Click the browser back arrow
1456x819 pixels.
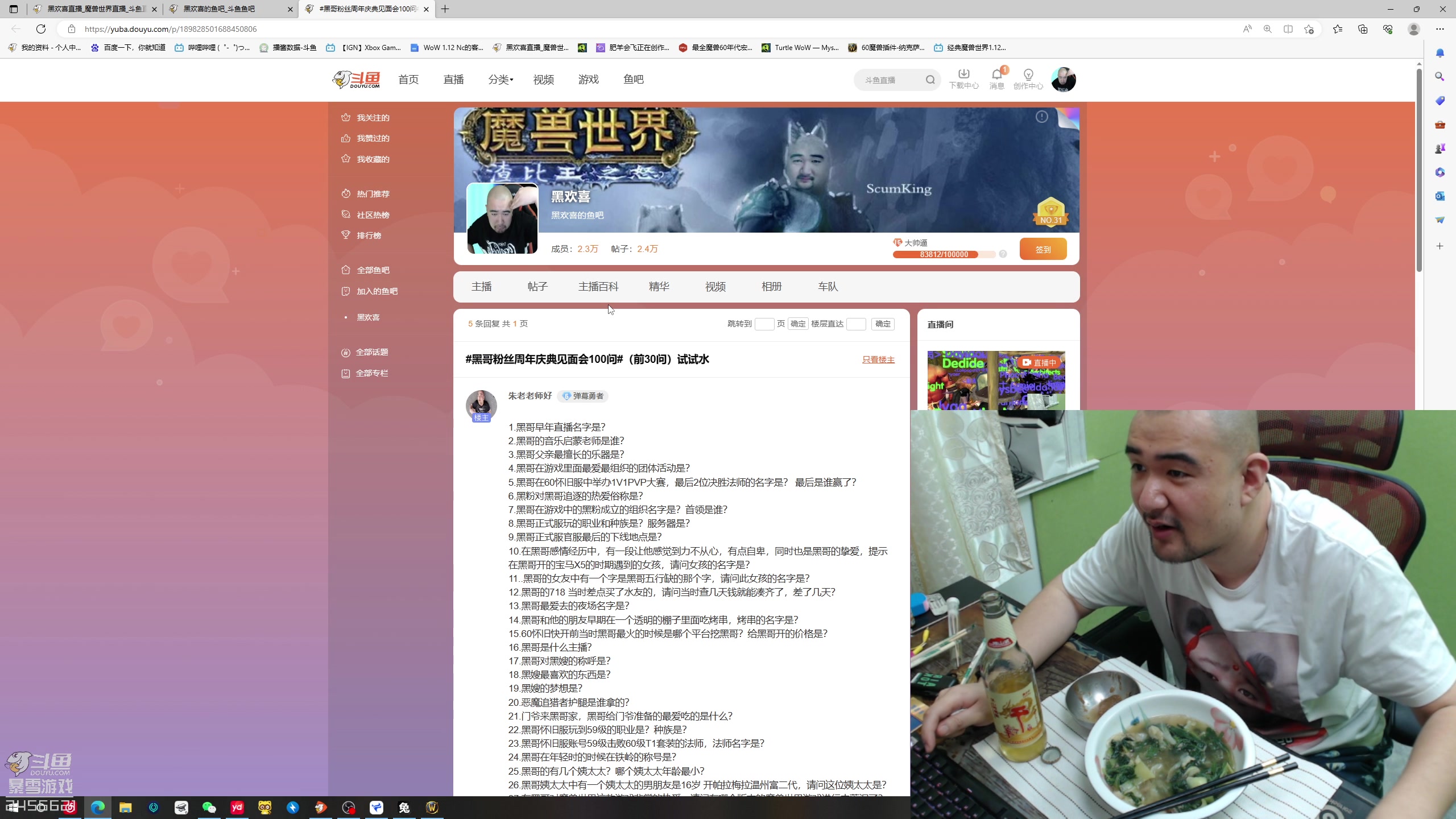pos(16,29)
